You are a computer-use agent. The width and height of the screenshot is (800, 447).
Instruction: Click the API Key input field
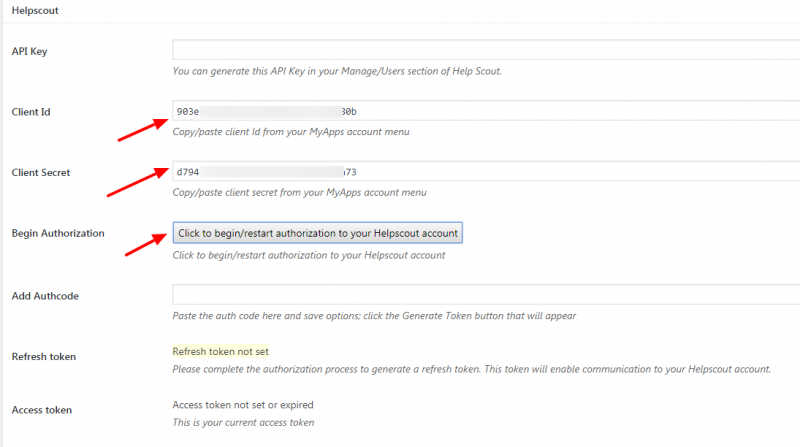[486, 50]
